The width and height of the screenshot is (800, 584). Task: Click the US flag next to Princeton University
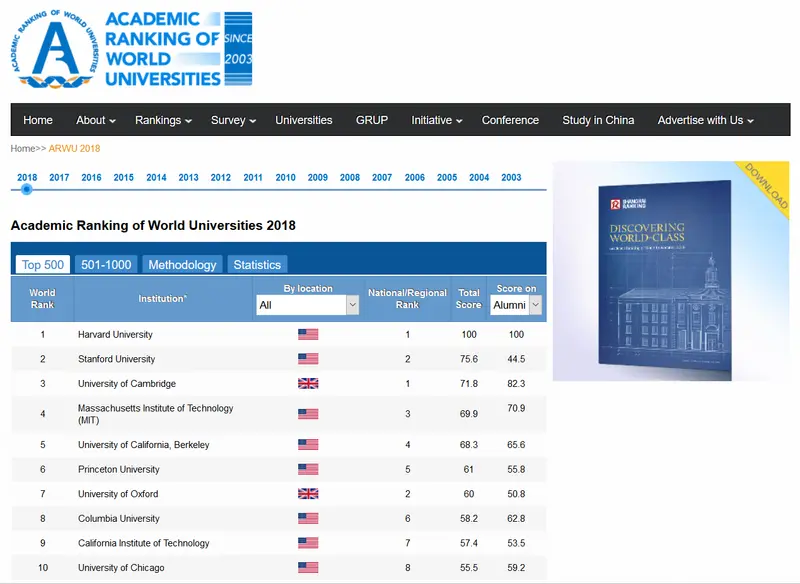tap(308, 469)
